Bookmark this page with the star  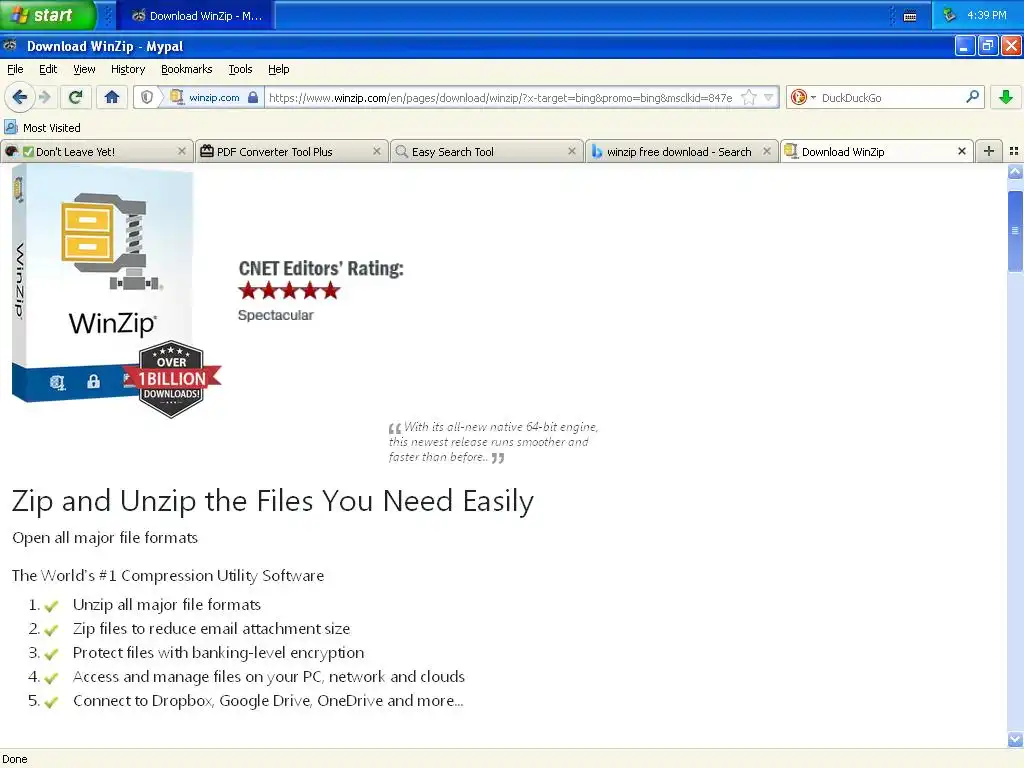(749, 97)
